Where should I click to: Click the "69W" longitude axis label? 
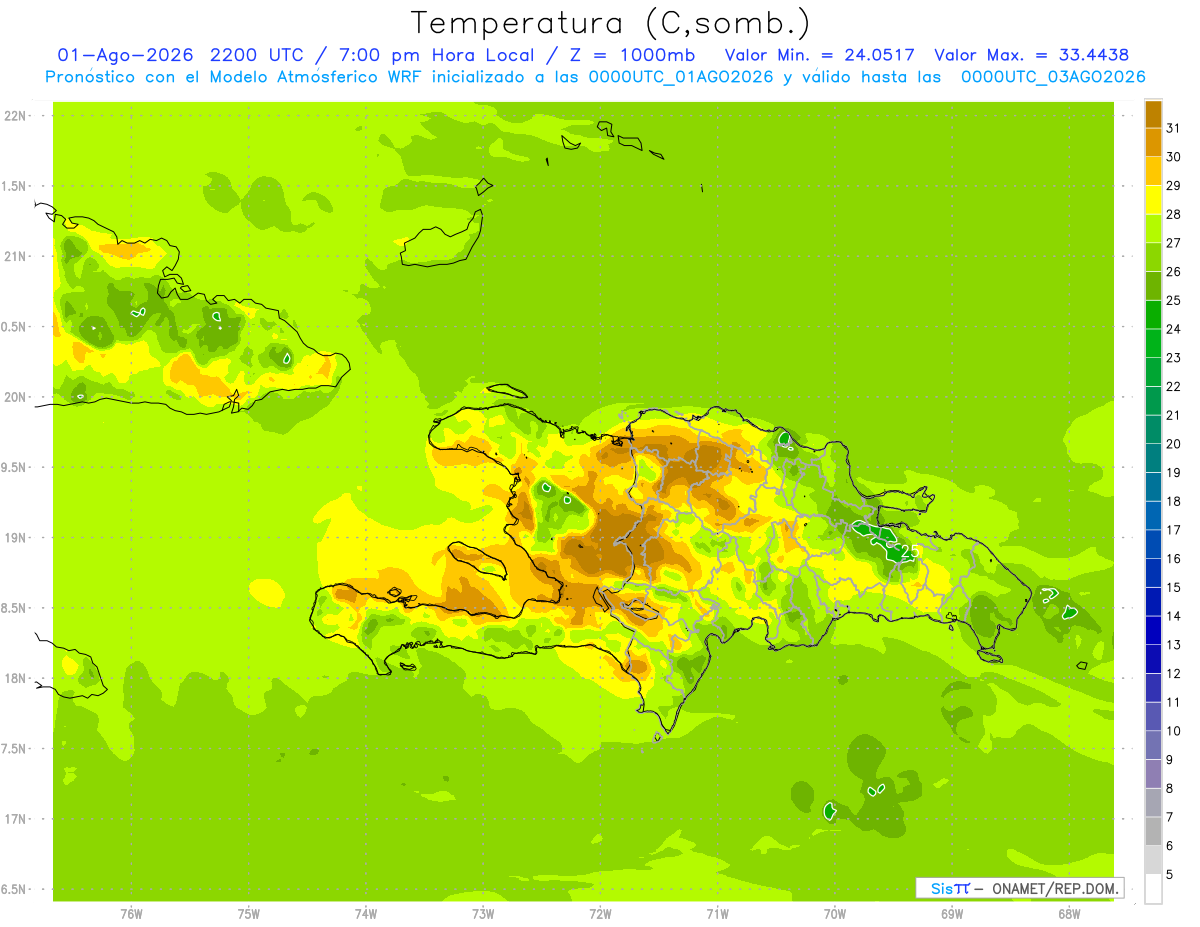(952, 914)
